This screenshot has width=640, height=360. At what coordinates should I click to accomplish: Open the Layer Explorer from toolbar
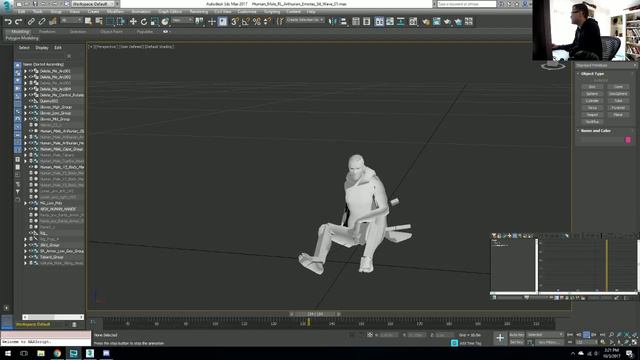[367, 22]
